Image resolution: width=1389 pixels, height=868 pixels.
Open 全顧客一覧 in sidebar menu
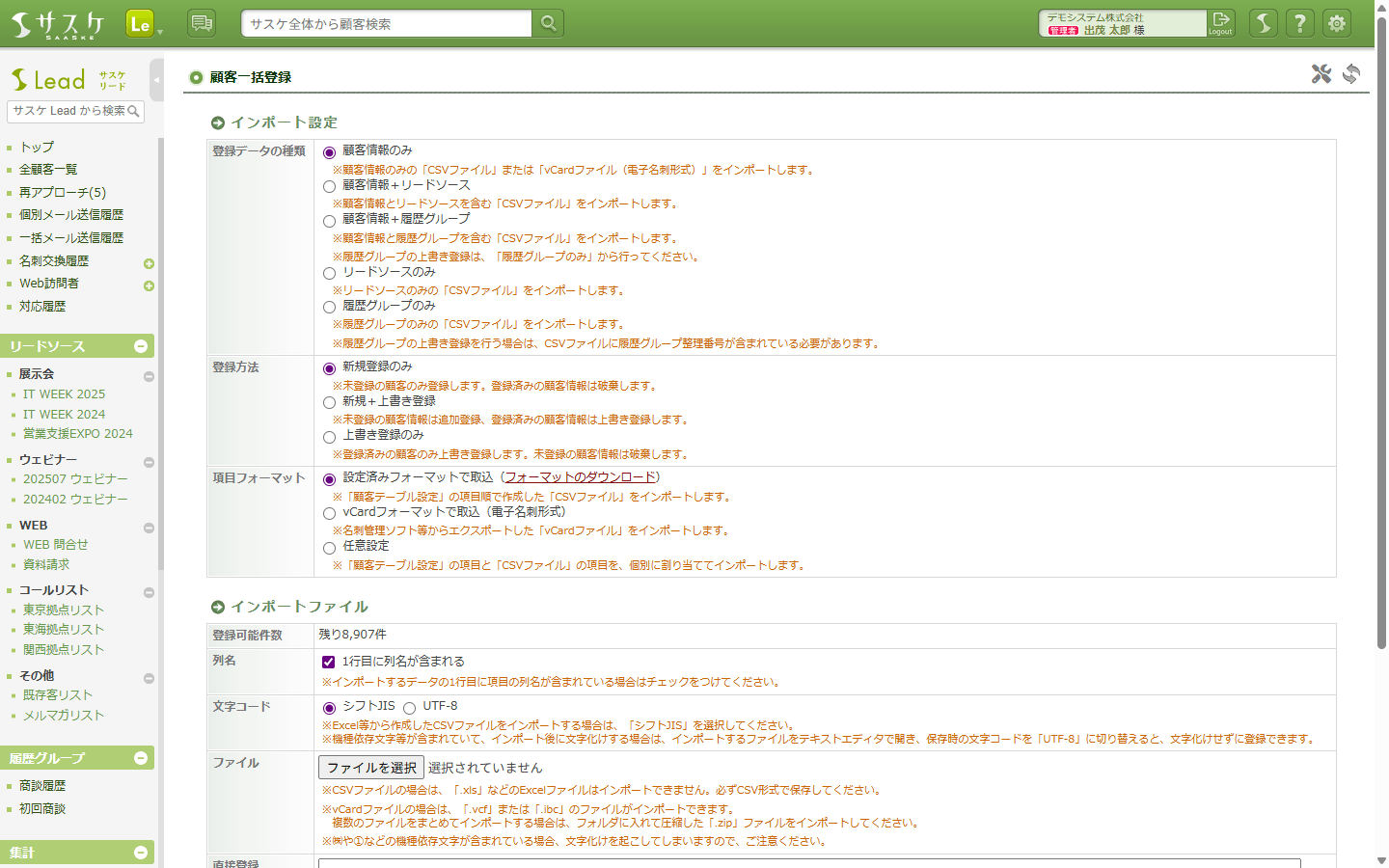[x=48, y=170]
